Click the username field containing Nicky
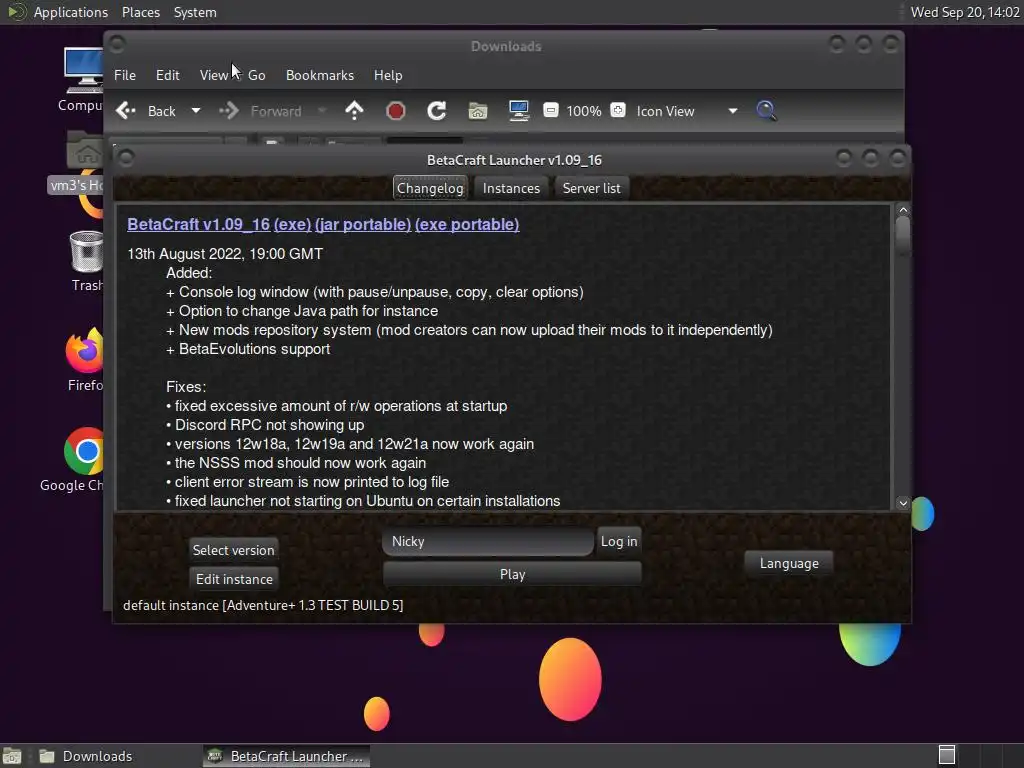Viewport: 1024px width, 768px height. [488, 541]
